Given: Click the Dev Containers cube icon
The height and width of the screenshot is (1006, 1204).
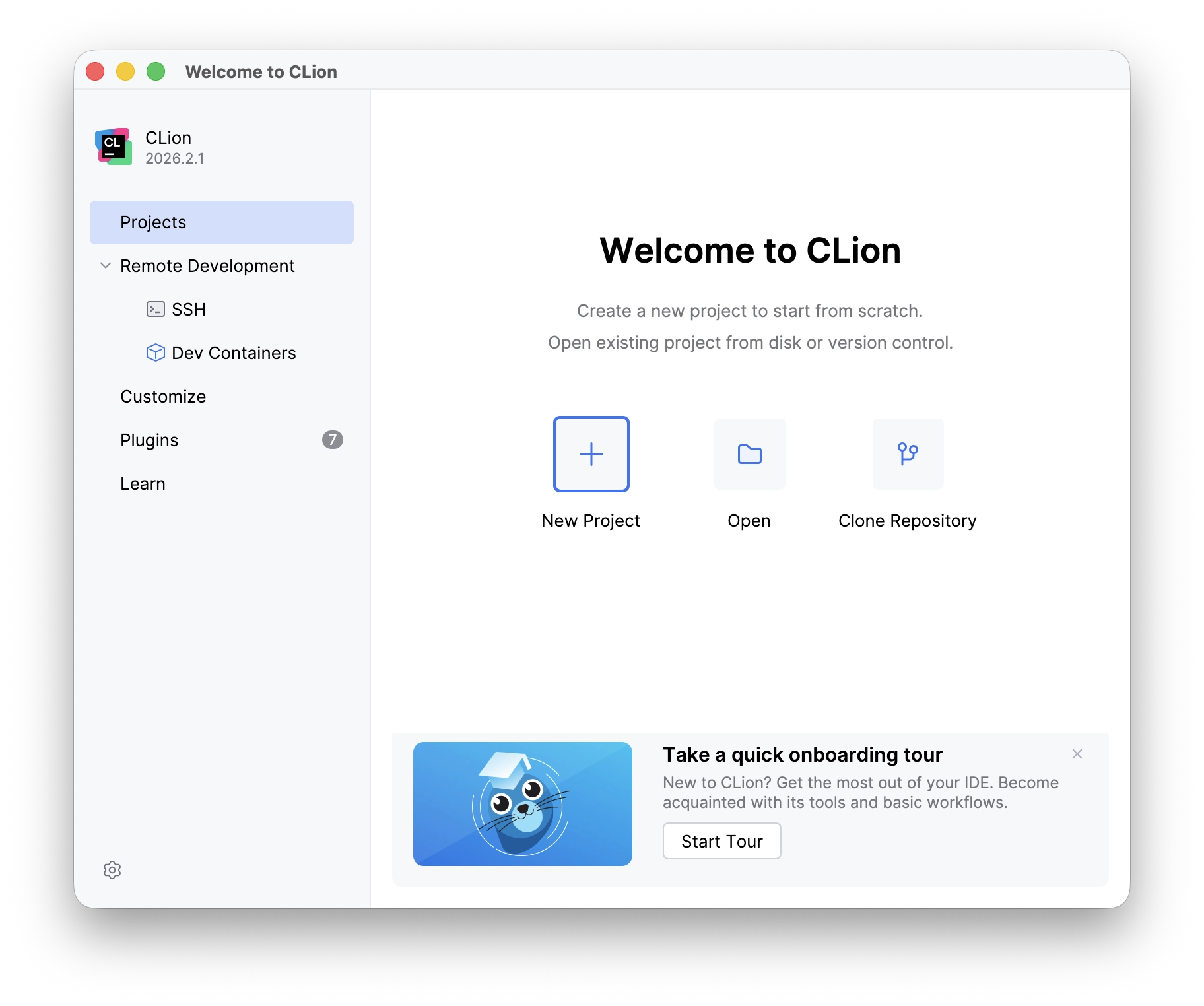Looking at the screenshot, I should (156, 352).
